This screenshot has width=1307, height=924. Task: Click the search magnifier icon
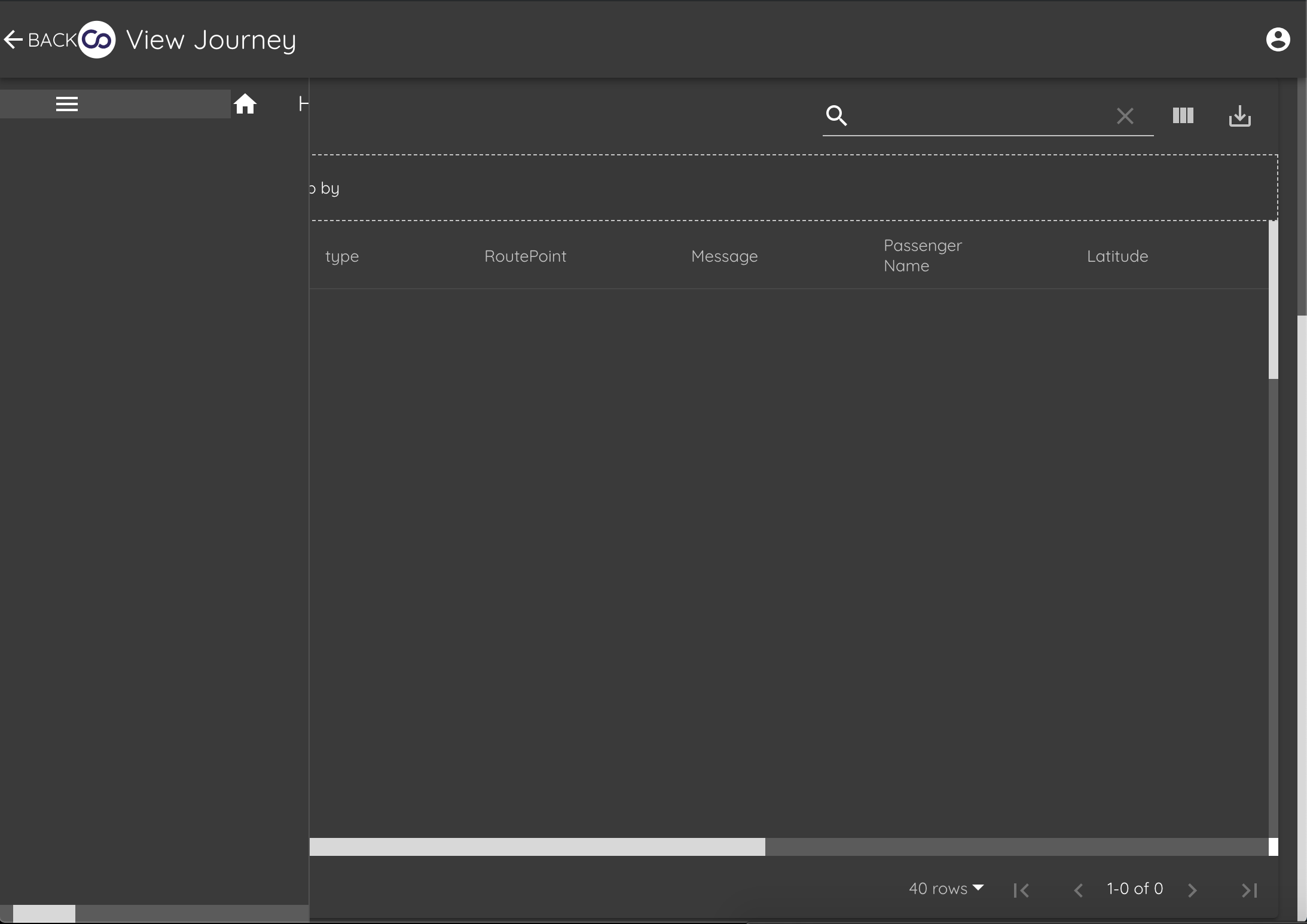pyautogui.click(x=836, y=115)
